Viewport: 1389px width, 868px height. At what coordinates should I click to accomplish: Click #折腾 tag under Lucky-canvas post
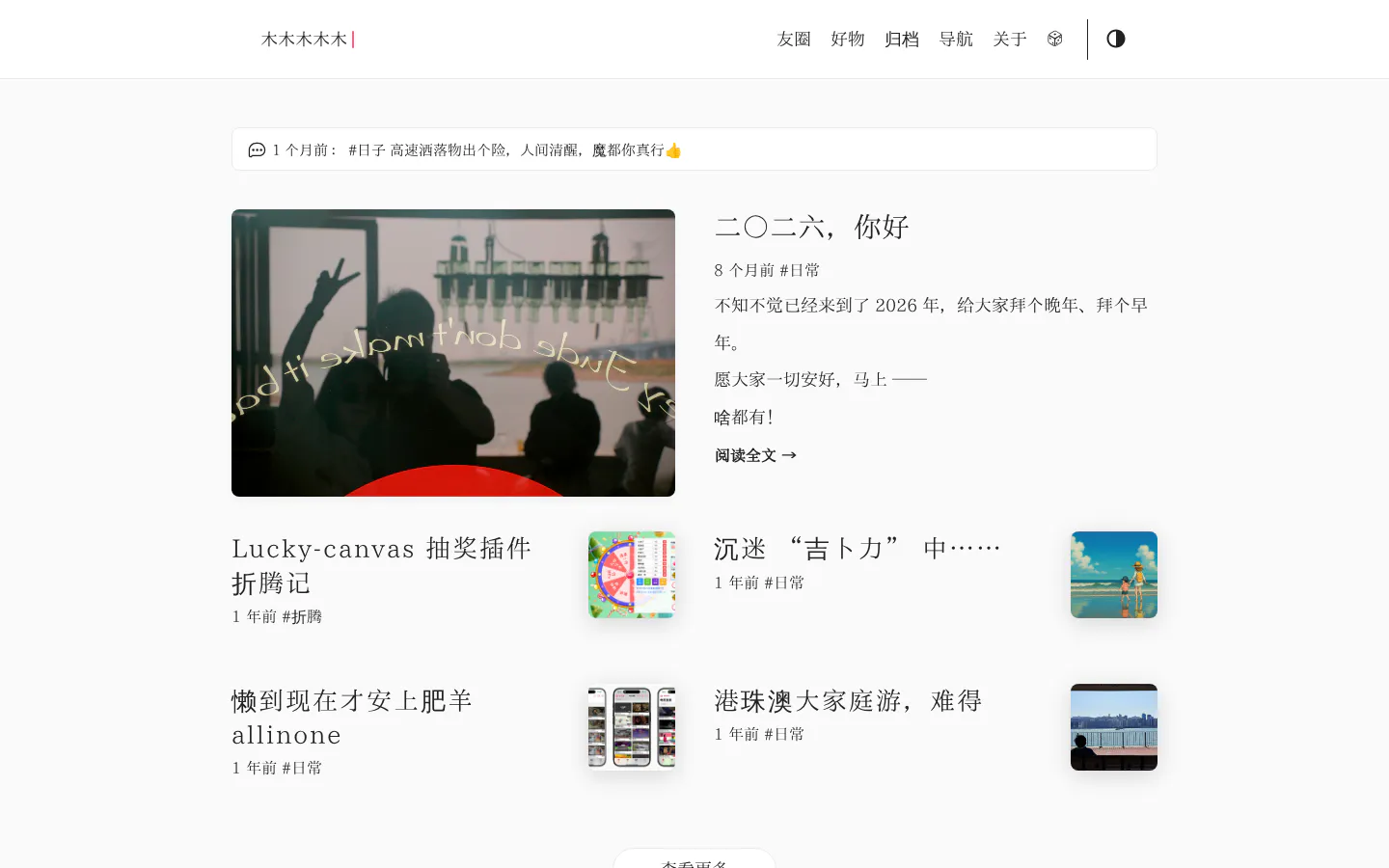click(x=302, y=616)
